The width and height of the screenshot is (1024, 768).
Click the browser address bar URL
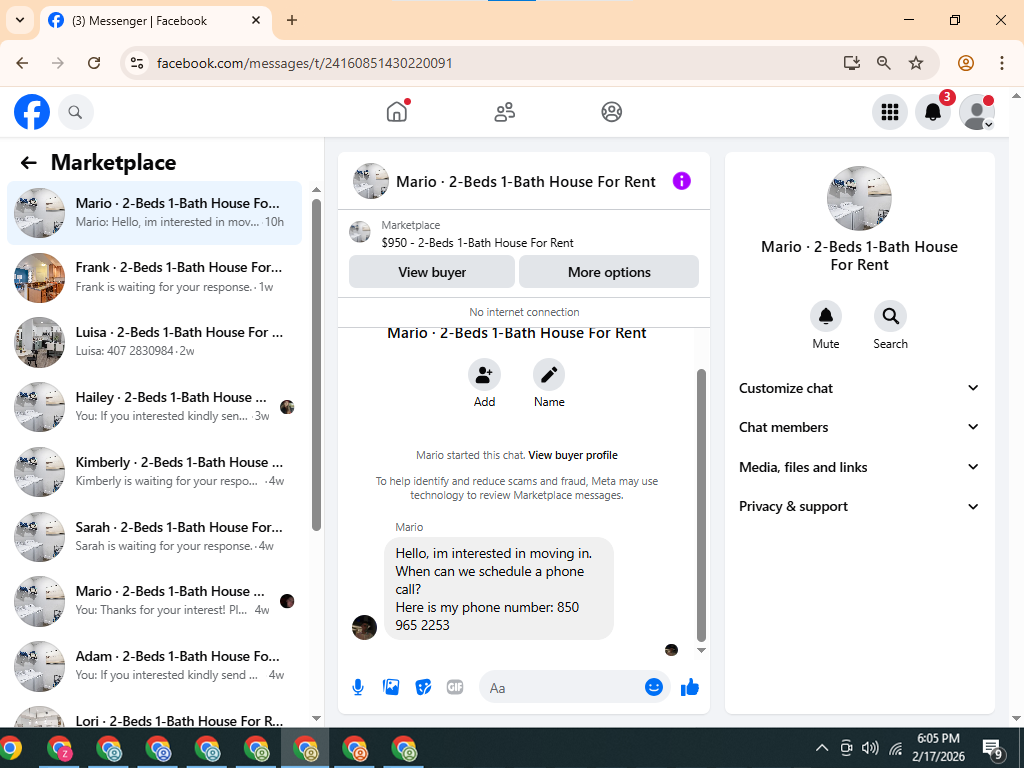pyautogui.click(x=305, y=63)
